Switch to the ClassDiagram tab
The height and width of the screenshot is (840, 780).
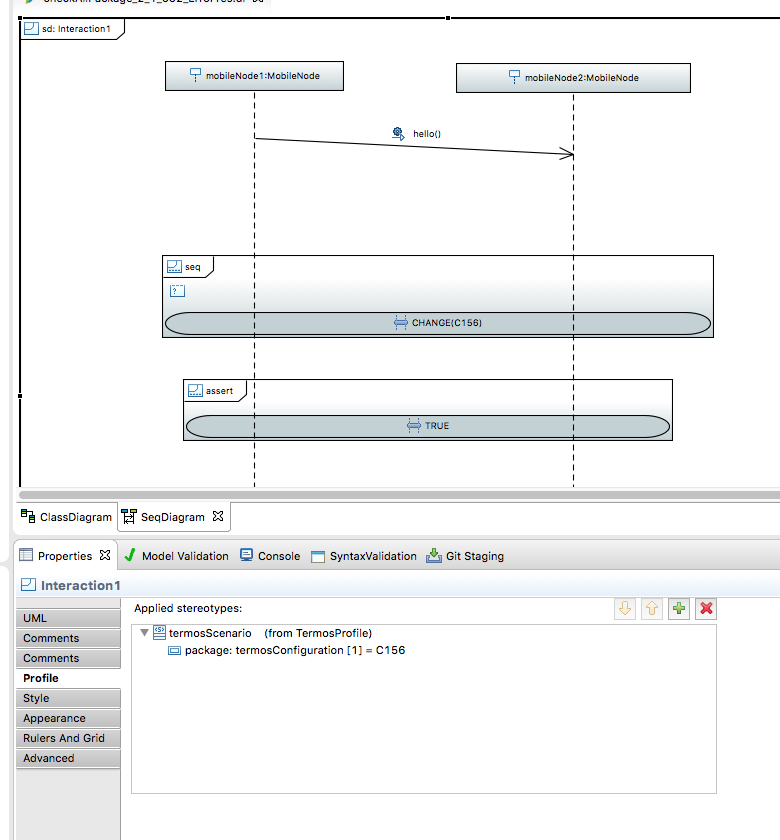point(66,517)
